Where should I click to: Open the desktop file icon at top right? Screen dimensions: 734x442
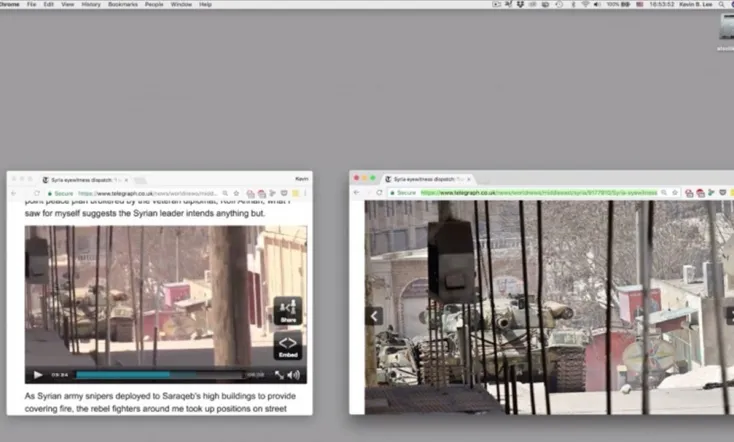click(726, 28)
